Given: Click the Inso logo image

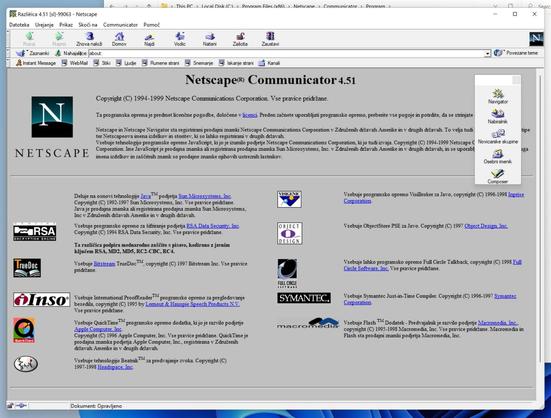Looking at the screenshot, I should 41,300.
